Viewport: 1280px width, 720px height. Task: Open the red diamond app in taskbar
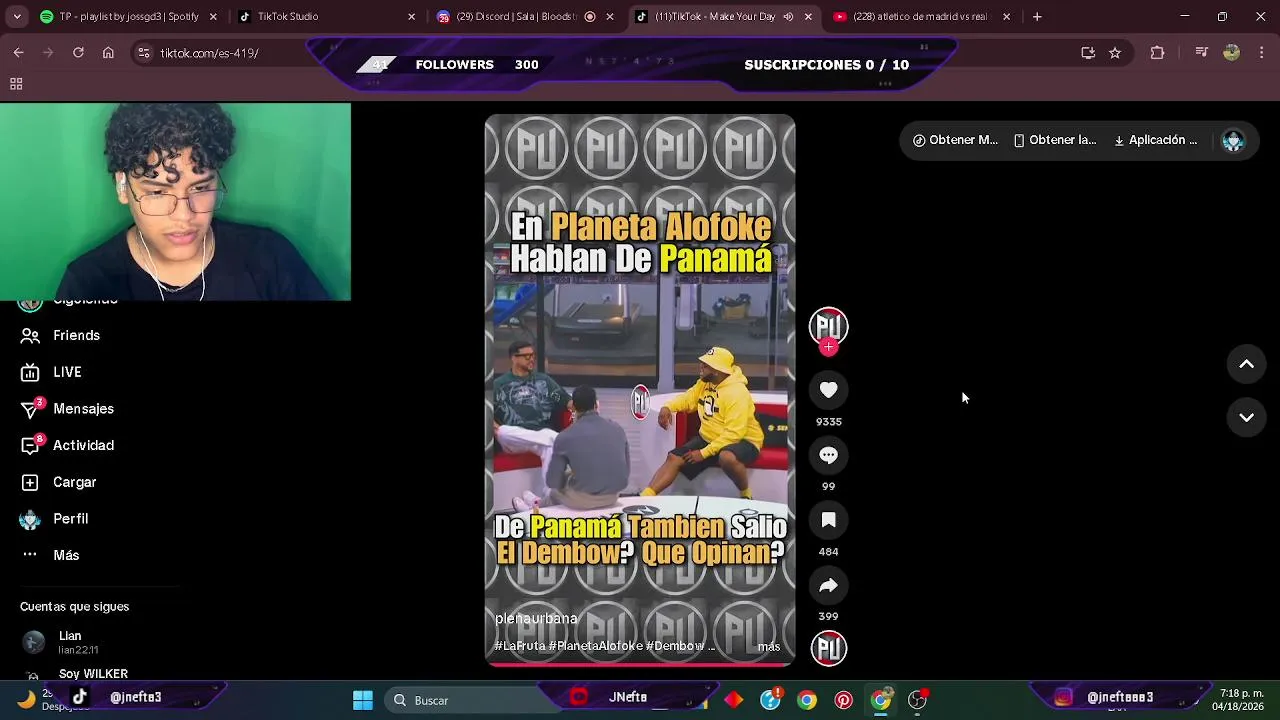coord(734,700)
